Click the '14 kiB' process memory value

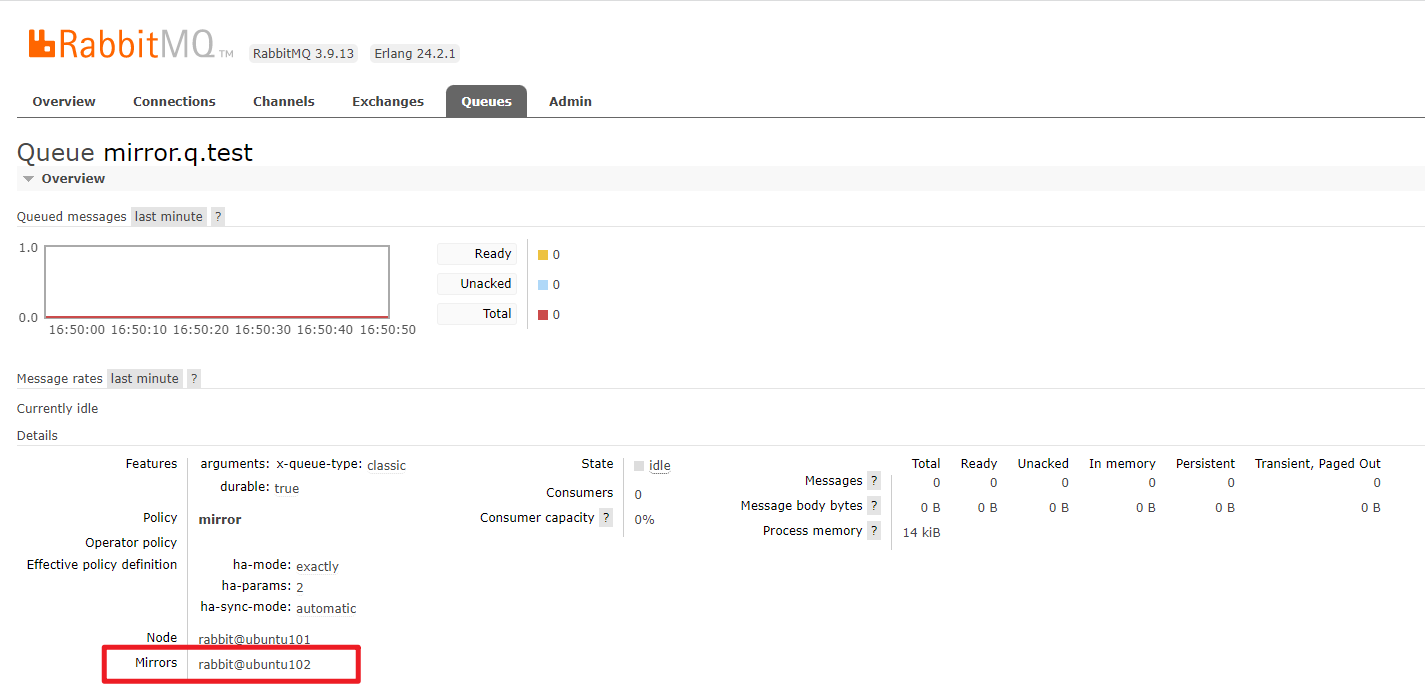click(921, 532)
